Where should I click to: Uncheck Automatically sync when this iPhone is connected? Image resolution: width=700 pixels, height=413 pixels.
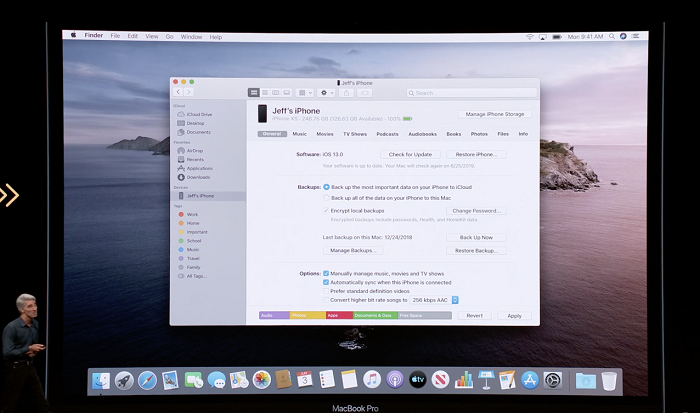326,283
